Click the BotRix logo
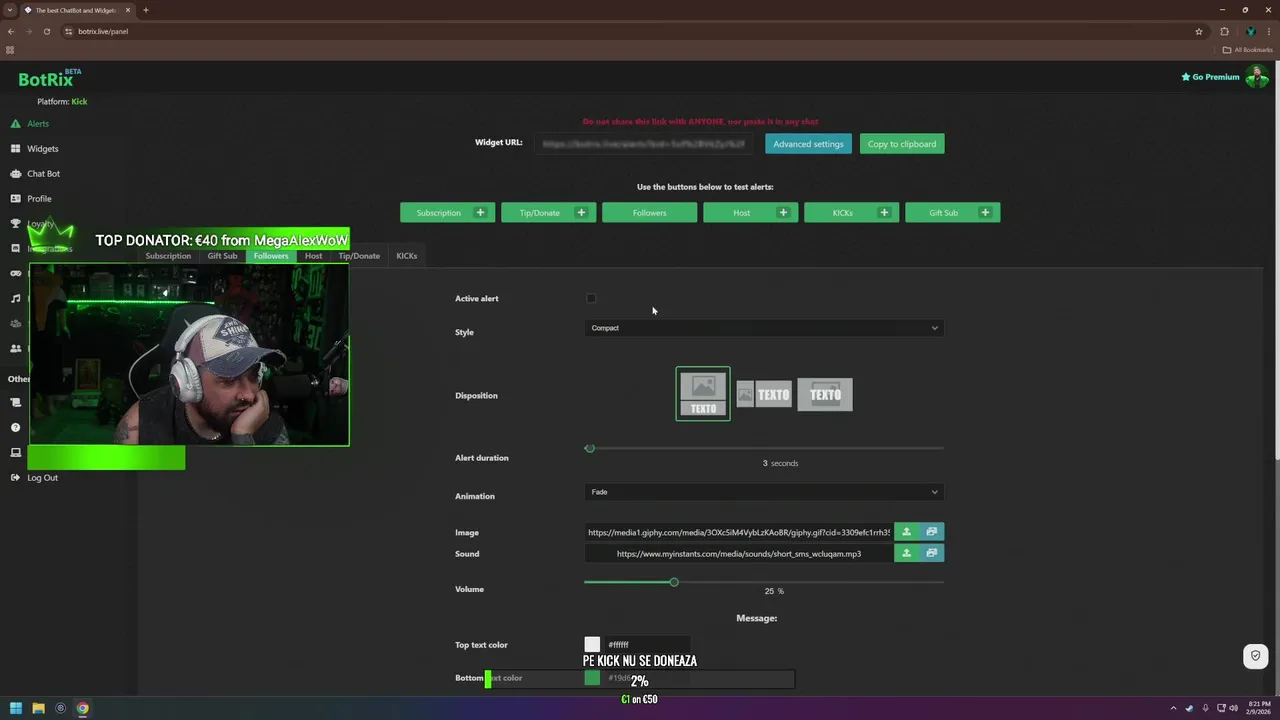Viewport: 1280px width, 720px height. [49, 79]
